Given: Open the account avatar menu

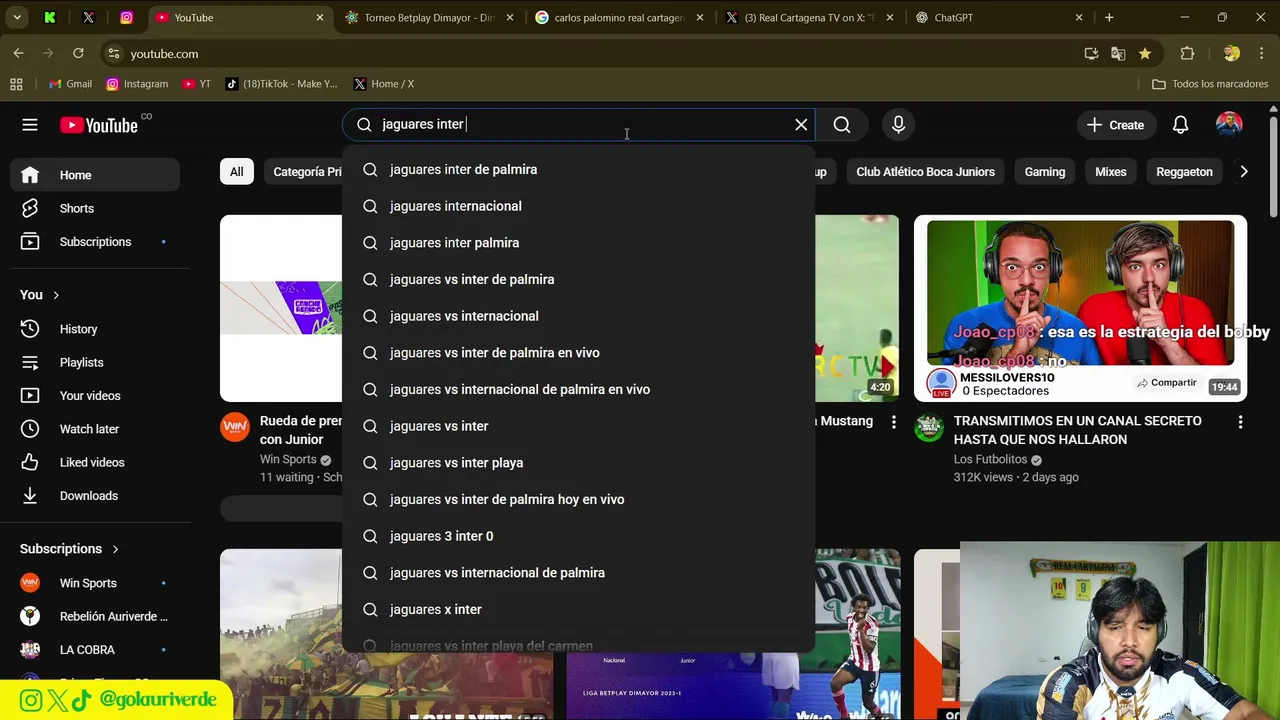Looking at the screenshot, I should tap(1229, 125).
